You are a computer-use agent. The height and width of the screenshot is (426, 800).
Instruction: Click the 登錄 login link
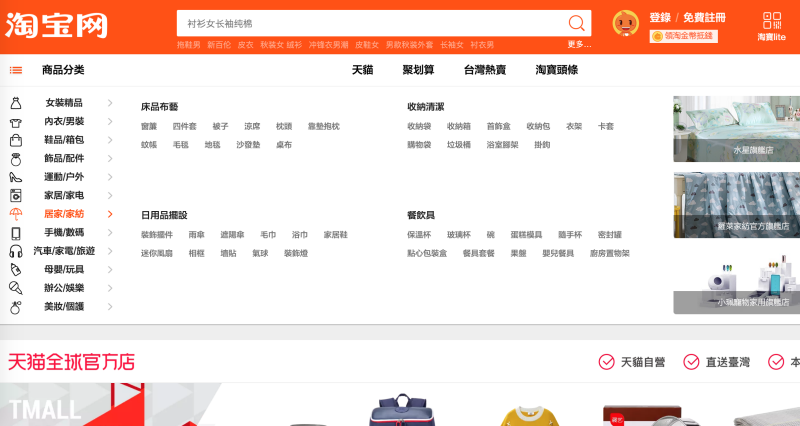[x=660, y=18]
